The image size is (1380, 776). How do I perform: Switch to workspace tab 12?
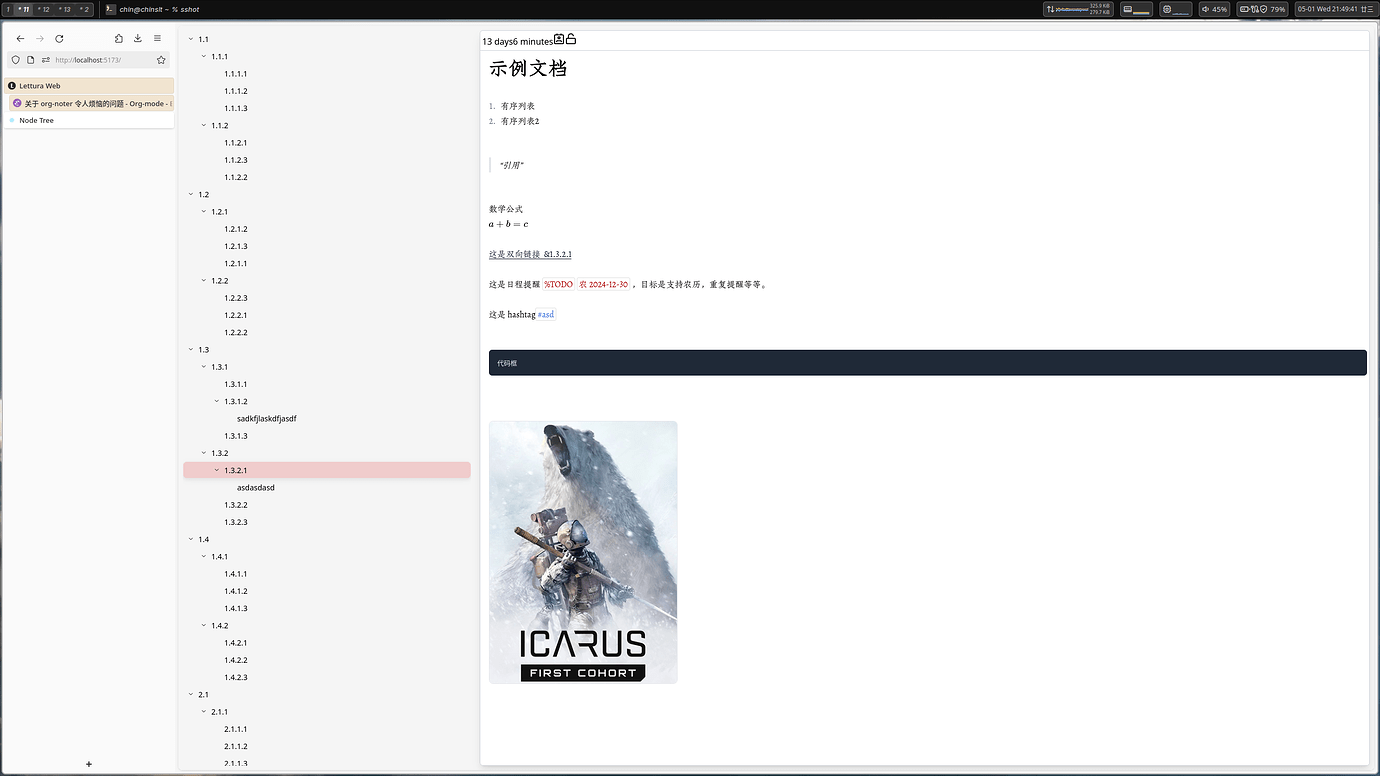(x=44, y=9)
